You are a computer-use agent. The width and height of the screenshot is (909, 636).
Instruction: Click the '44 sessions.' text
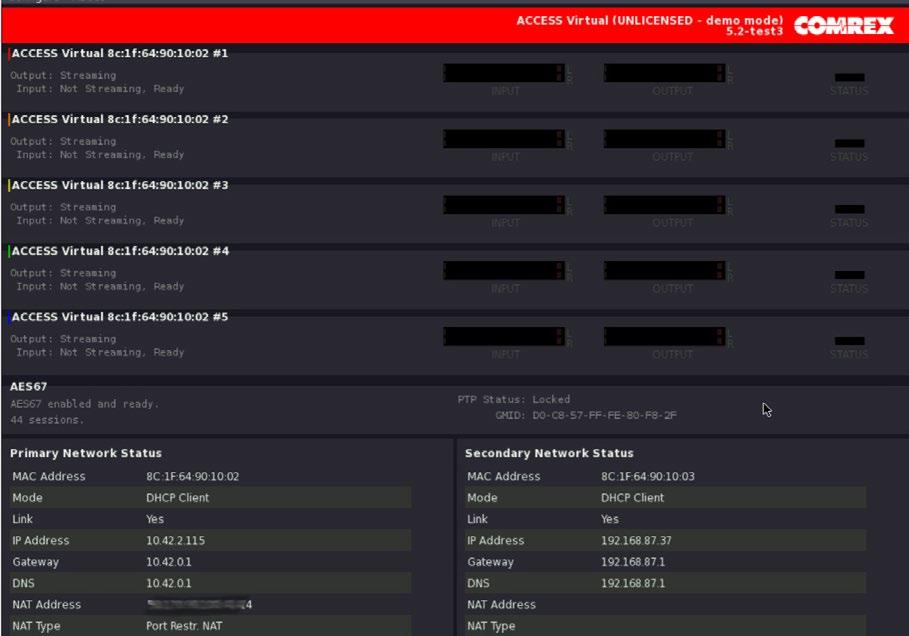(x=47, y=420)
